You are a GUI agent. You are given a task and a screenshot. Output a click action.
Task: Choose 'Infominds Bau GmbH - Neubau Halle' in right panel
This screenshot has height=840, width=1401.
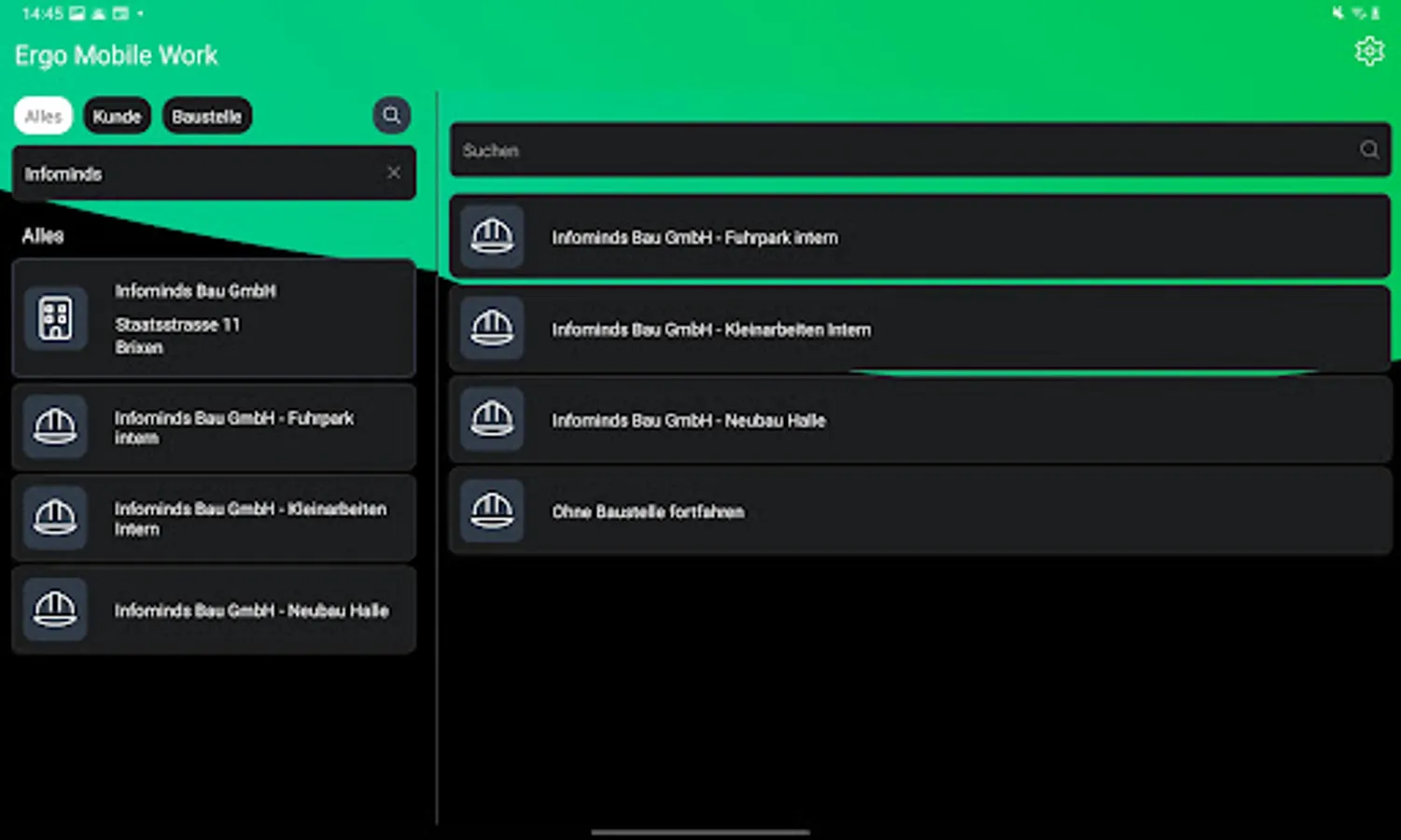pos(920,420)
